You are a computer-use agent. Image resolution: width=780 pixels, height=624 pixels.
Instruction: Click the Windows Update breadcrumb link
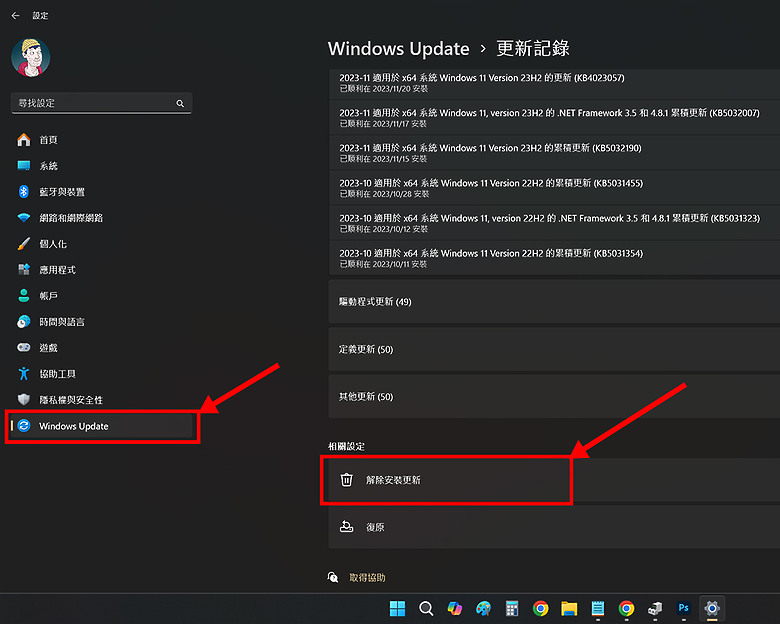tap(398, 49)
